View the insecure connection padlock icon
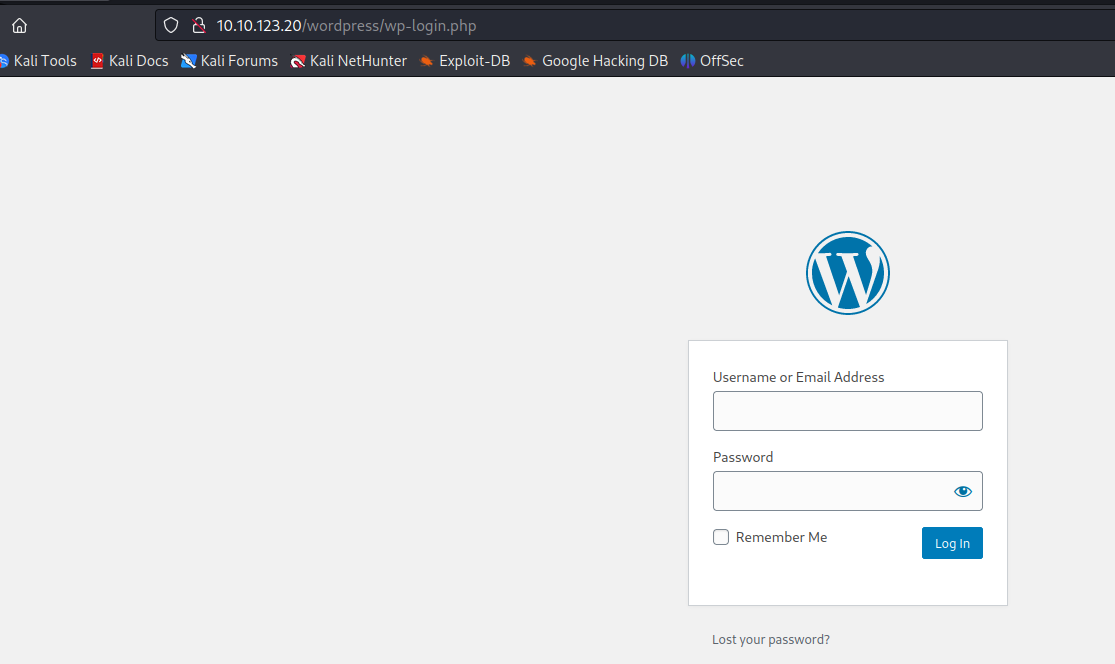The image size is (1115, 664). (199, 26)
